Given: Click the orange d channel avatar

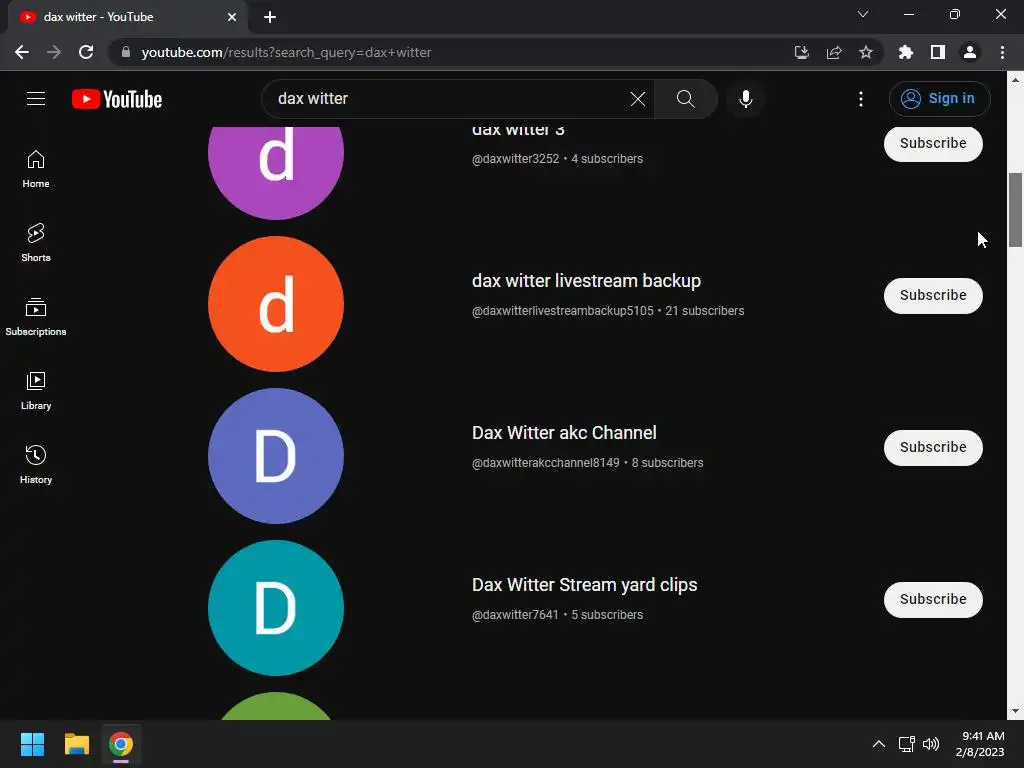Looking at the screenshot, I should pyautogui.click(x=276, y=304).
